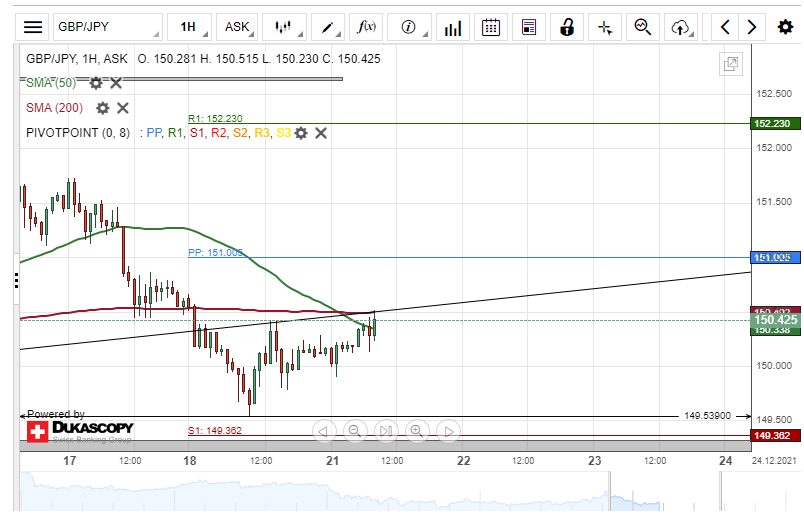Screen dimensions: 804x521
Task: Click the 24.12.2021 date label
Action: click(x=774, y=460)
